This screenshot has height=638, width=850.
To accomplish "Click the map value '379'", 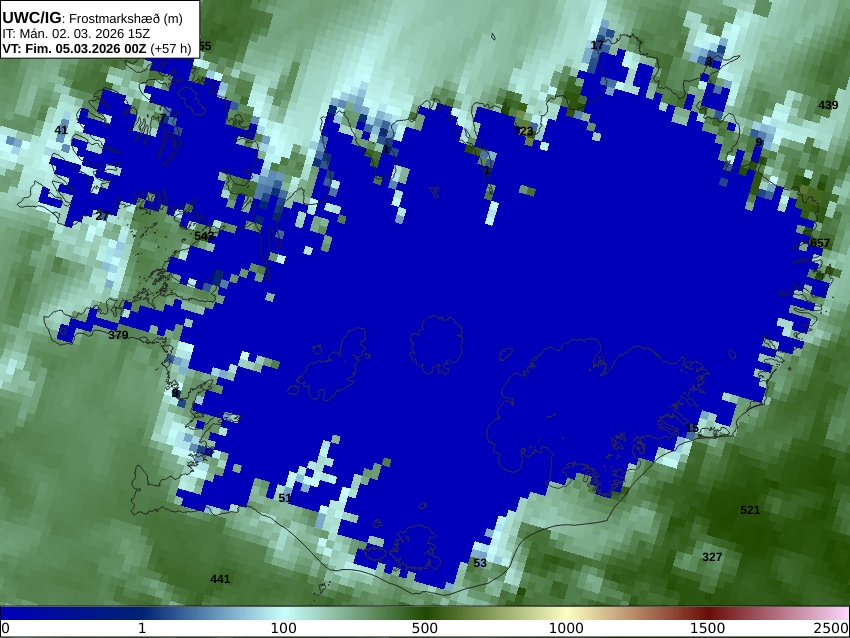I will click(x=118, y=335).
